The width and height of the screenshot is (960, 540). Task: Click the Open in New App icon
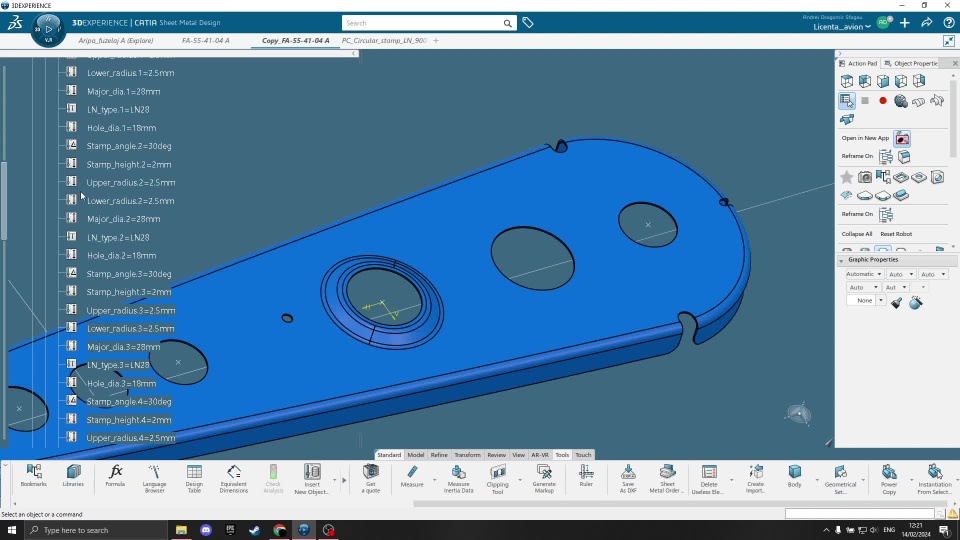click(902, 138)
